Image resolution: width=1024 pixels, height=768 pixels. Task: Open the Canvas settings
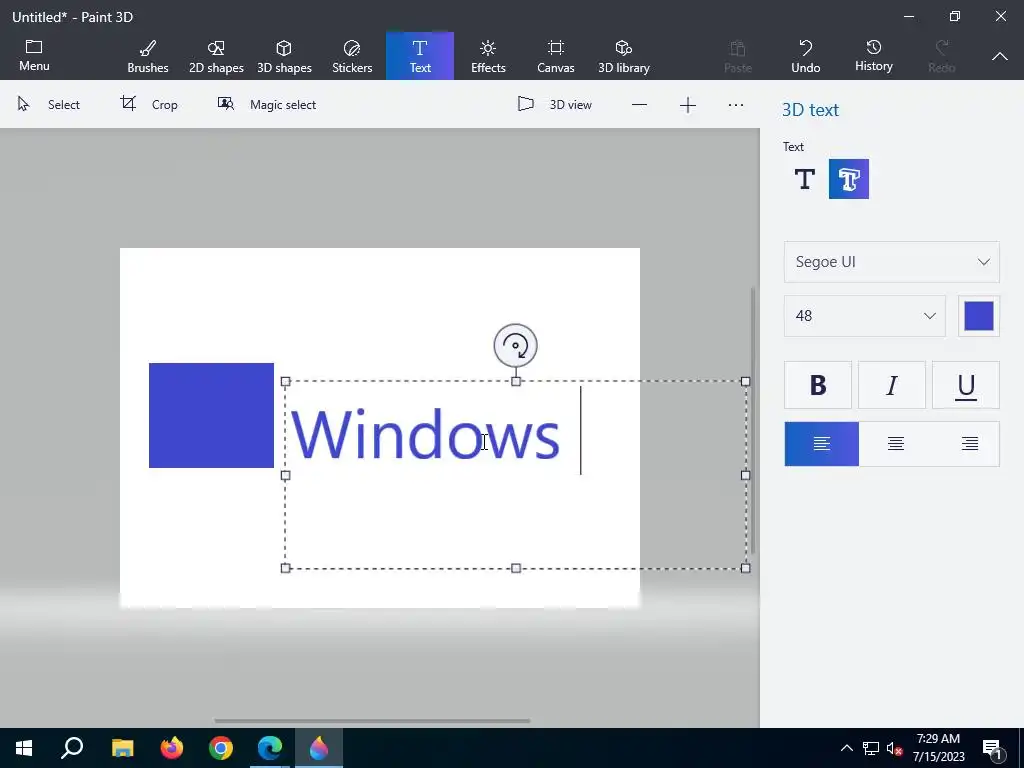[556, 56]
